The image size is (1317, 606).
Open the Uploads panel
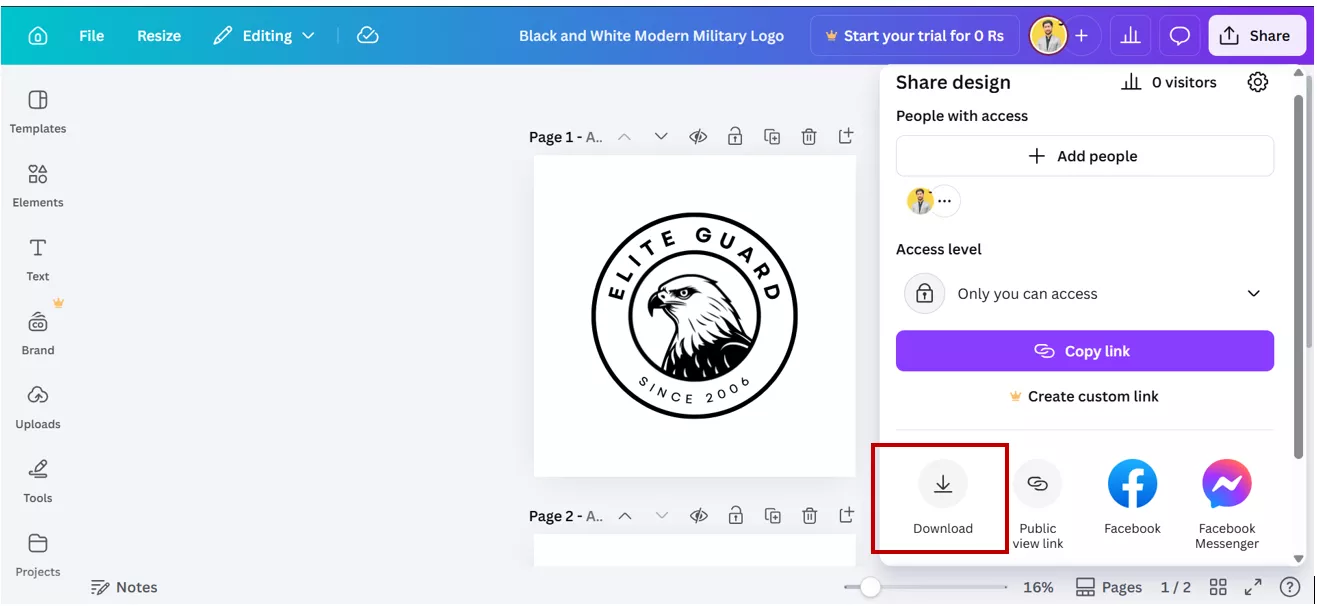click(37, 406)
